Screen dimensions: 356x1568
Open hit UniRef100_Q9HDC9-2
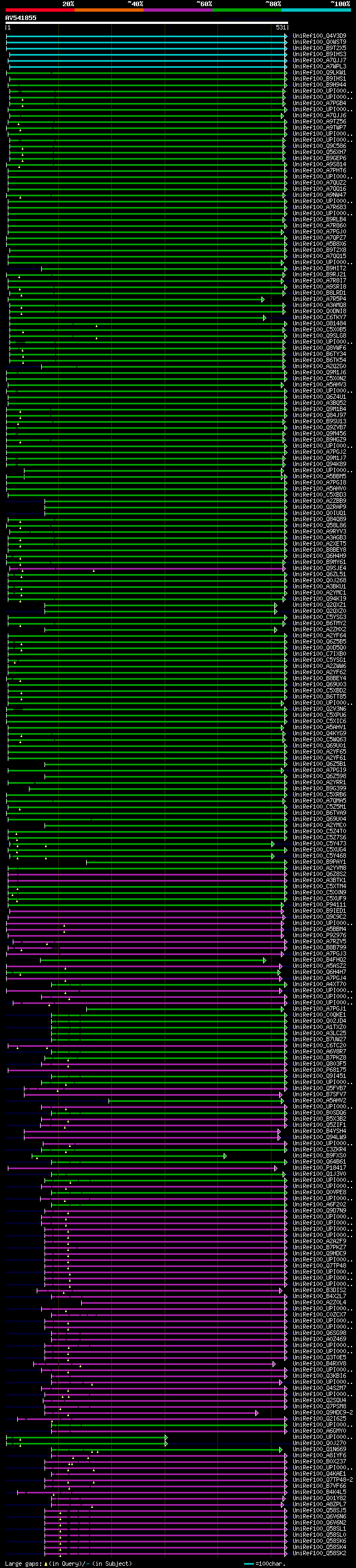point(322,1412)
